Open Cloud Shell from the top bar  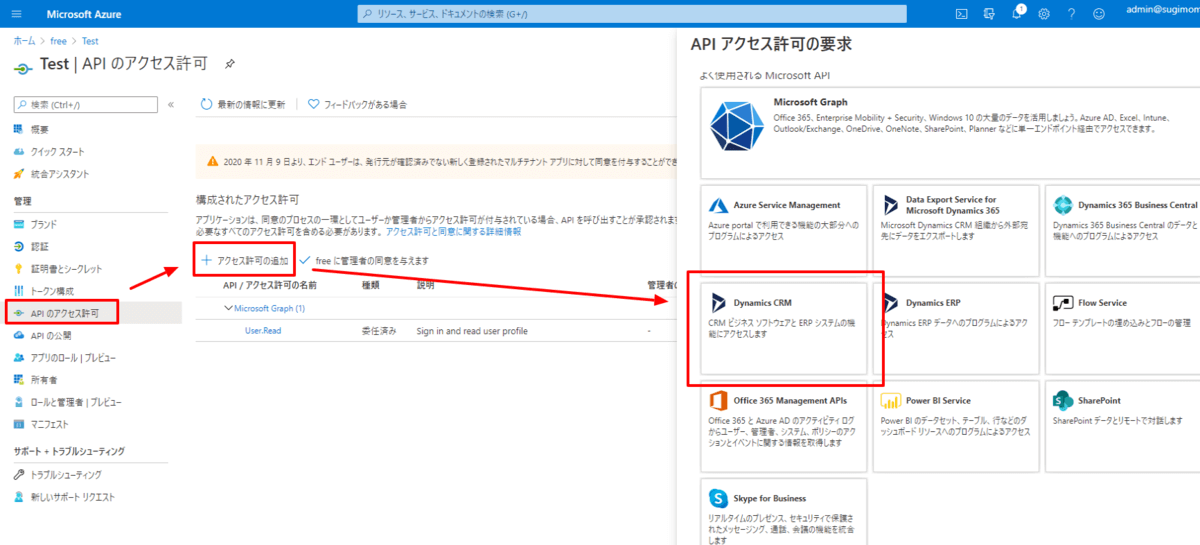pyautogui.click(x=960, y=13)
